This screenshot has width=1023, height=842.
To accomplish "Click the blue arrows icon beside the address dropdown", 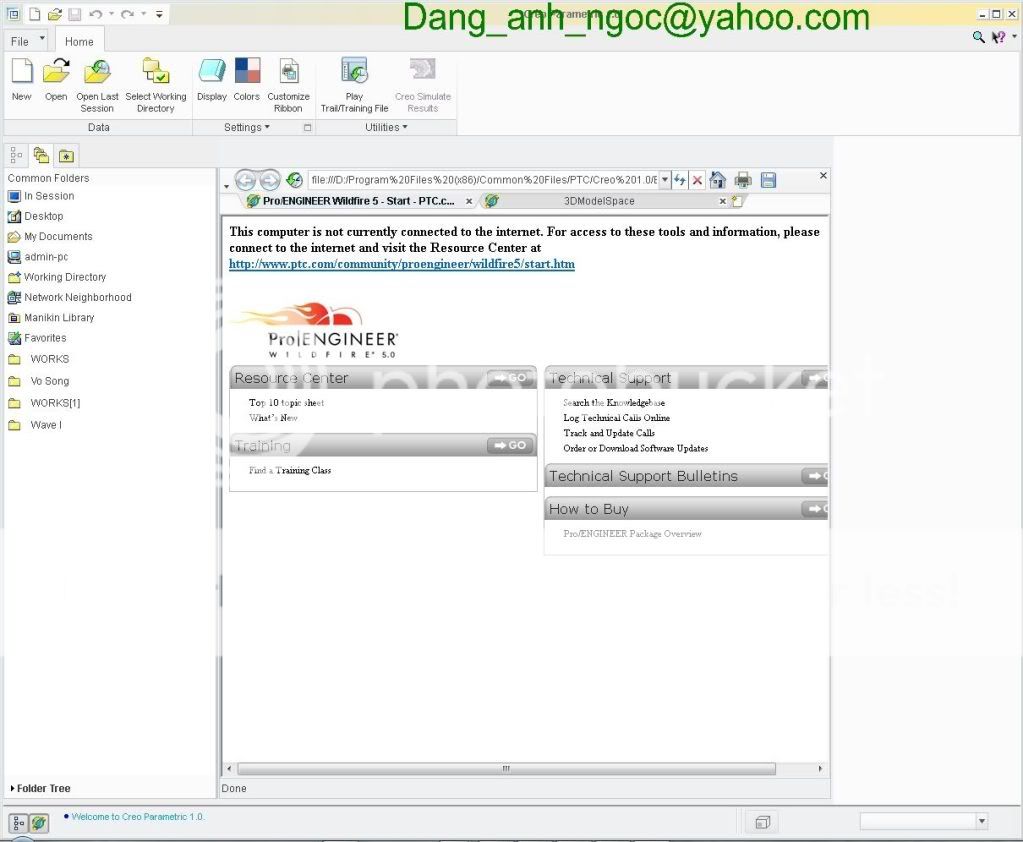I will (x=680, y=180).
